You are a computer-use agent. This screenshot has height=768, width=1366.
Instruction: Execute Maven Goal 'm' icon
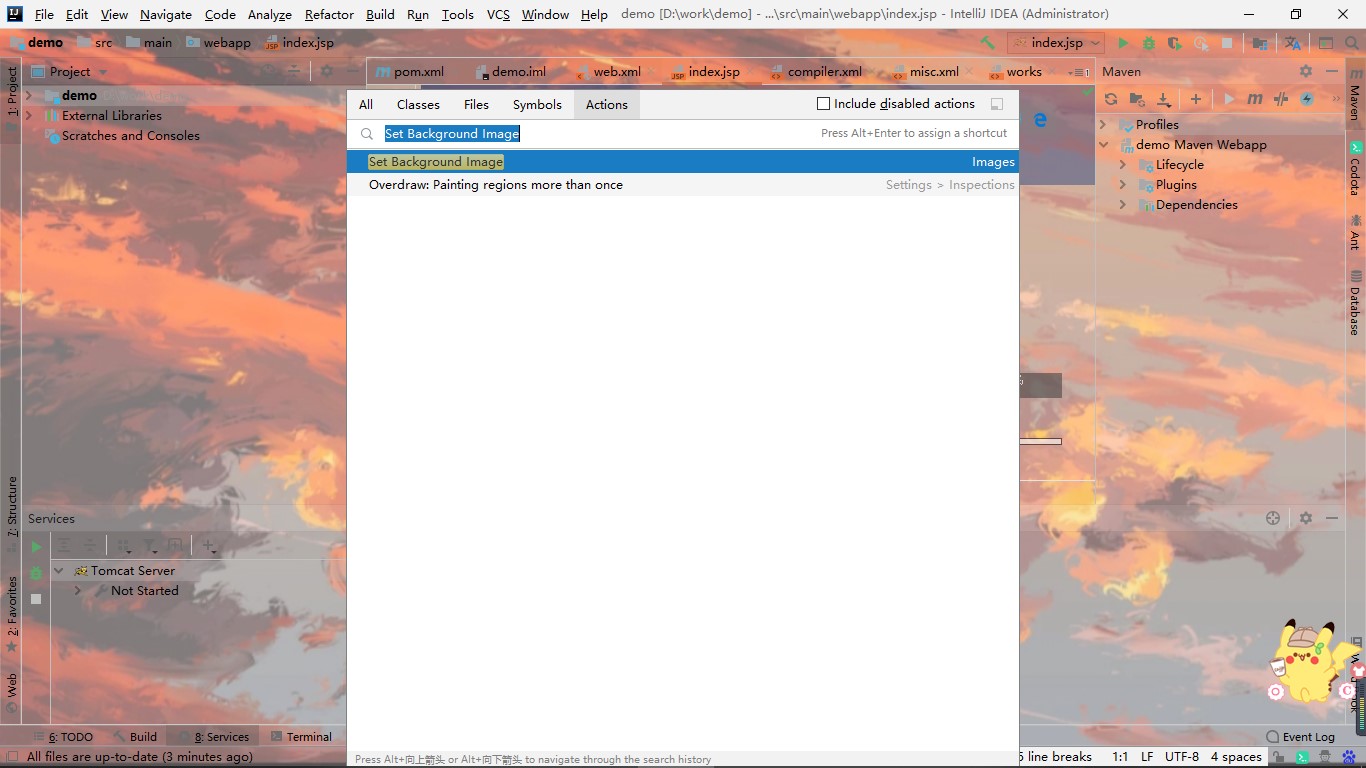click(x=1254, y=99)
